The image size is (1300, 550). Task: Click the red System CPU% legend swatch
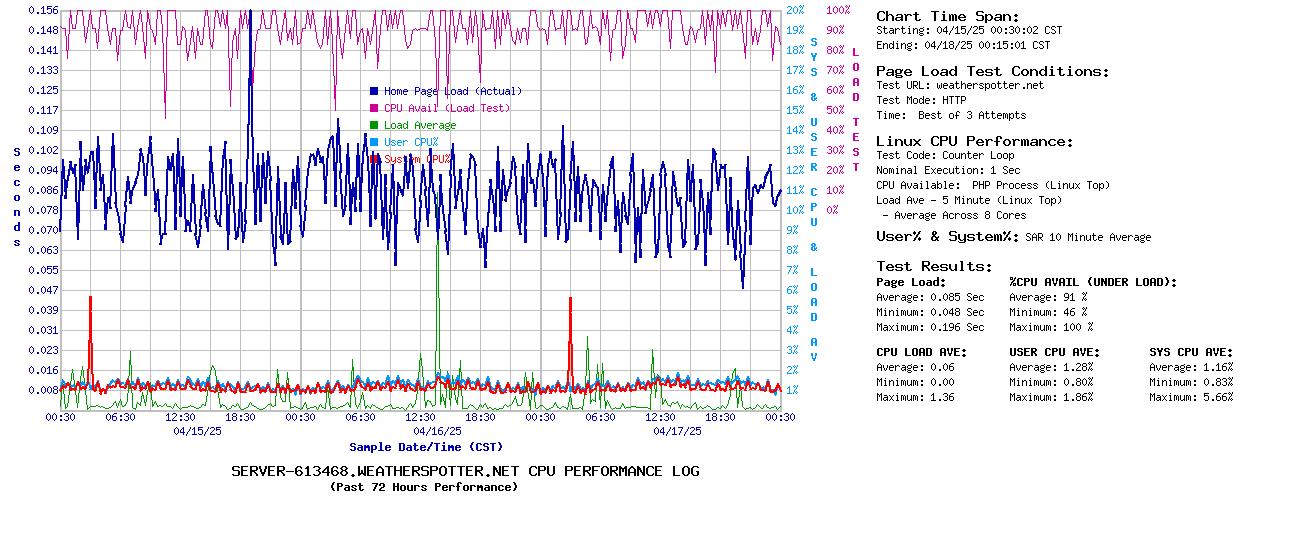374,159
